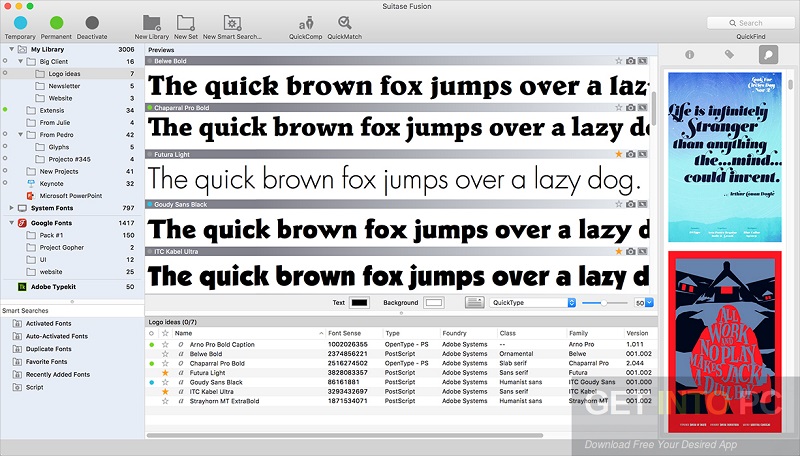Sort font list by the Name column

[248, 333]
